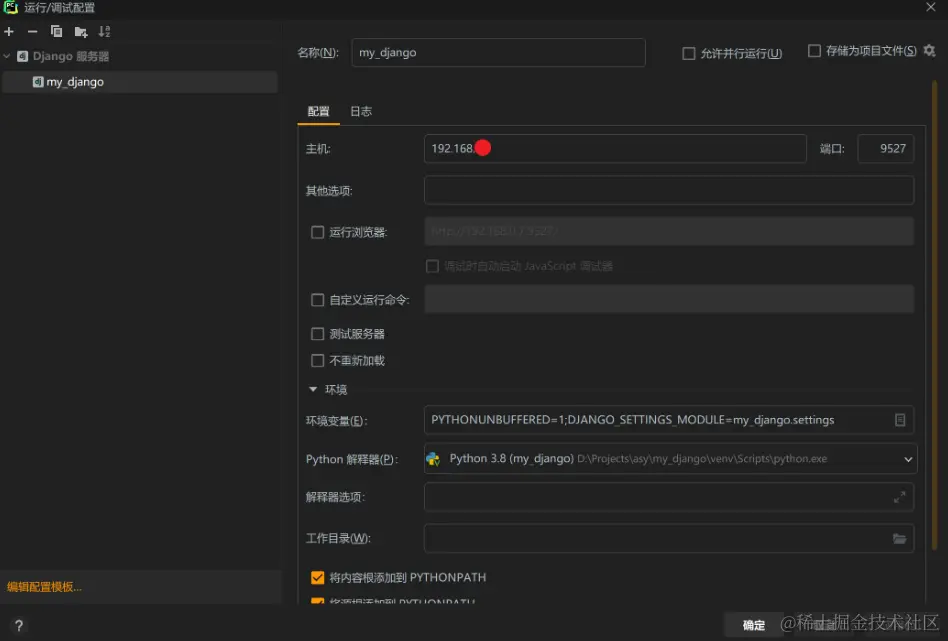Sort configurations alphabetically
The width and height of the screenshot is (948, 641).
[105, 31]
